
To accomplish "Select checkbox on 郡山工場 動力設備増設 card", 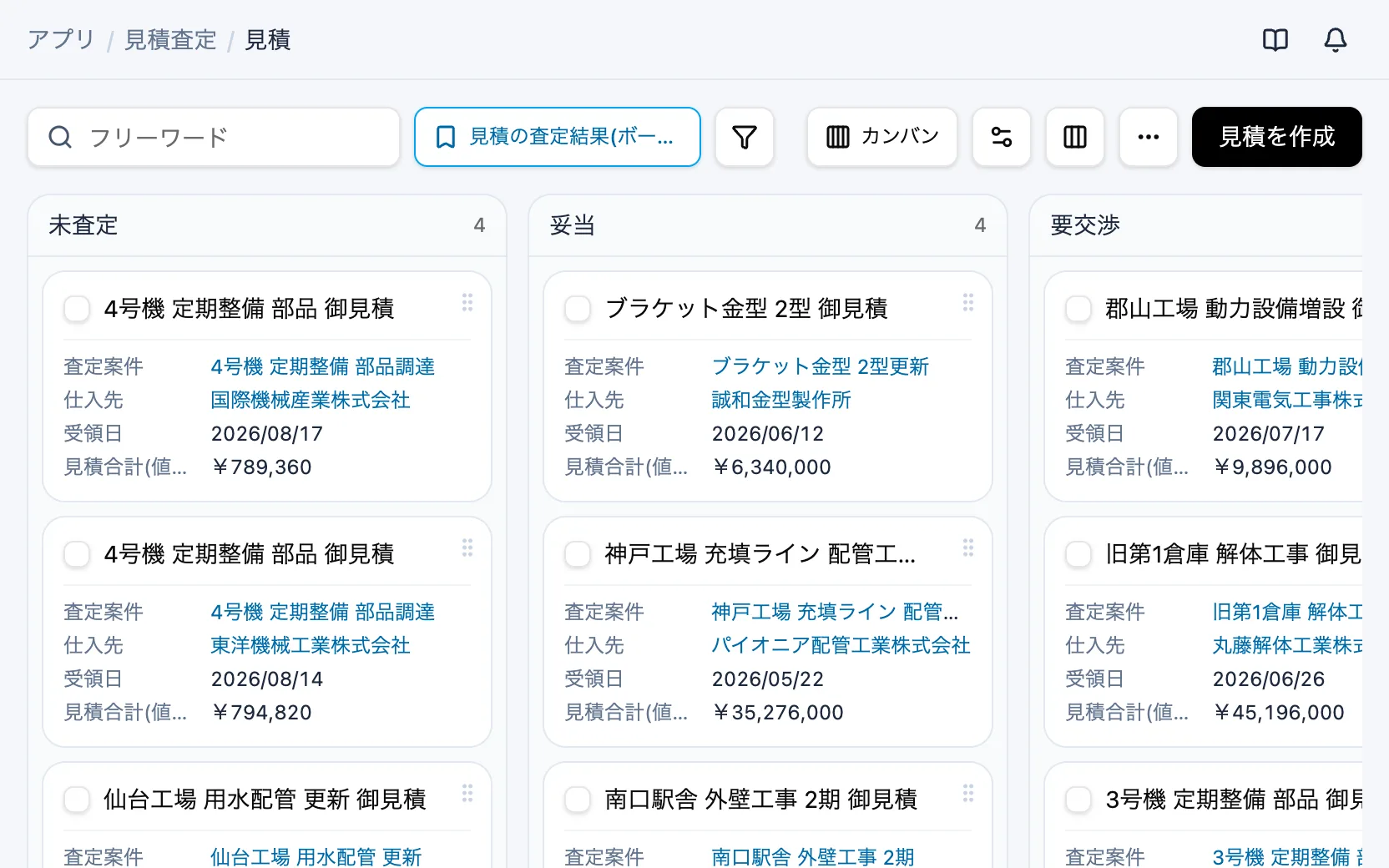I will point(1078,309).
